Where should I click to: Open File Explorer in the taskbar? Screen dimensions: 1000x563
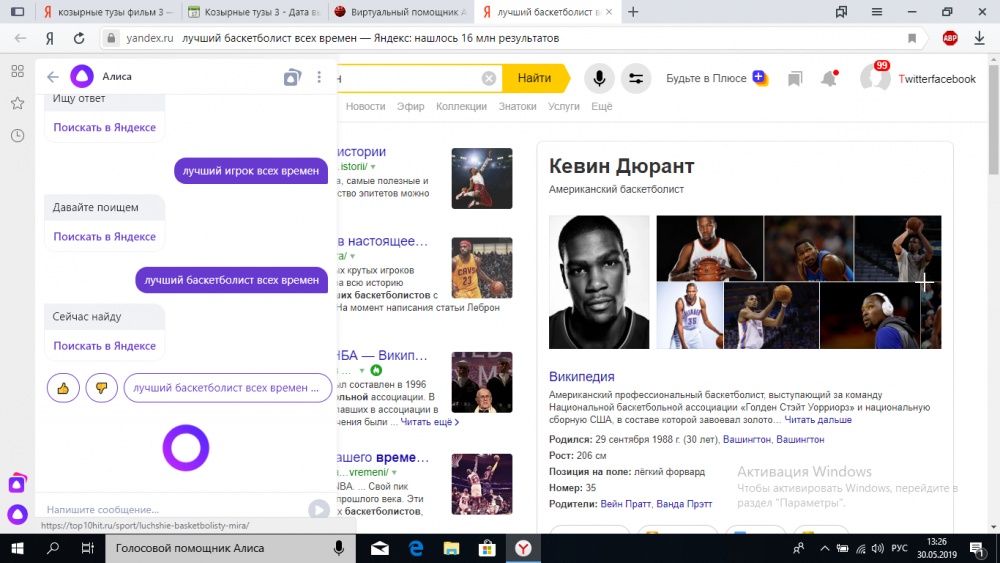click(x=452, y=548)
